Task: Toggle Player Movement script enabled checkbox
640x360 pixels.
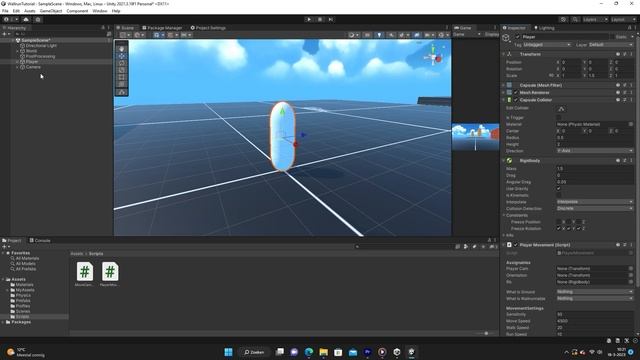Action: [x=516, y=245]
